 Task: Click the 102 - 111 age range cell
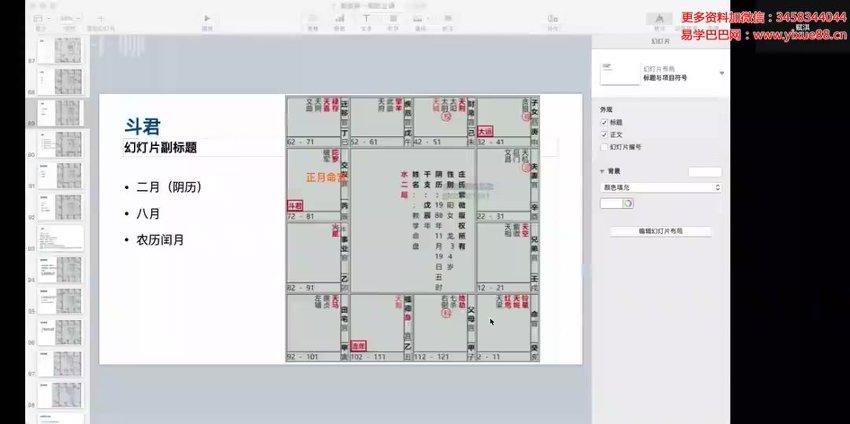[x=366, y=357]
